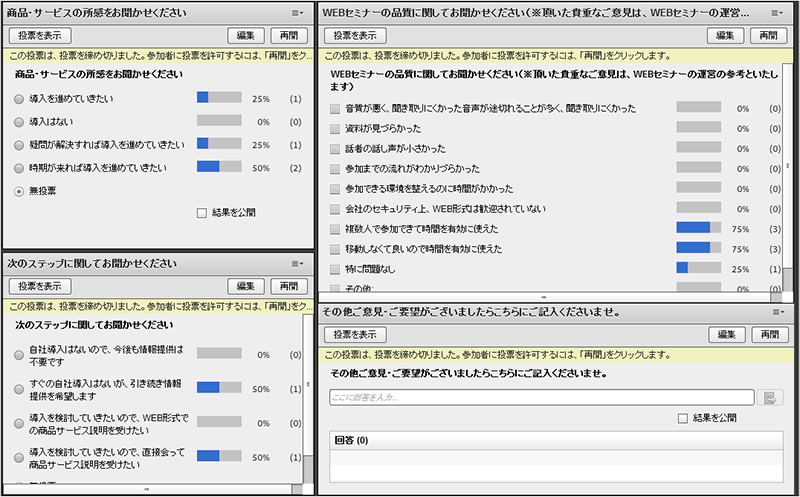
Task: Select 自社導入はないので radio option
Action: pos(20,354)
